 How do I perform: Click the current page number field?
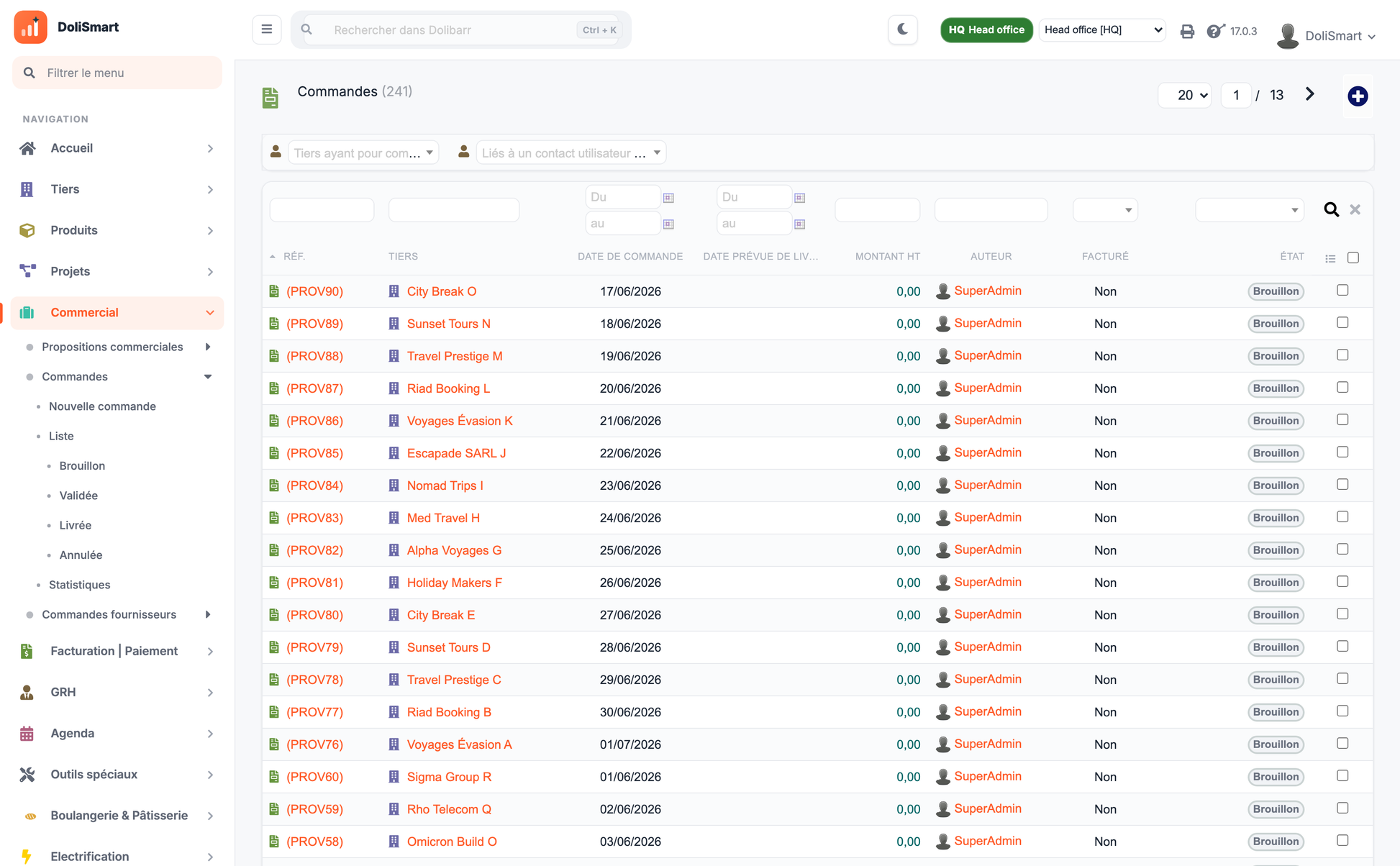pyautogui.click(x=1236, y=95)
